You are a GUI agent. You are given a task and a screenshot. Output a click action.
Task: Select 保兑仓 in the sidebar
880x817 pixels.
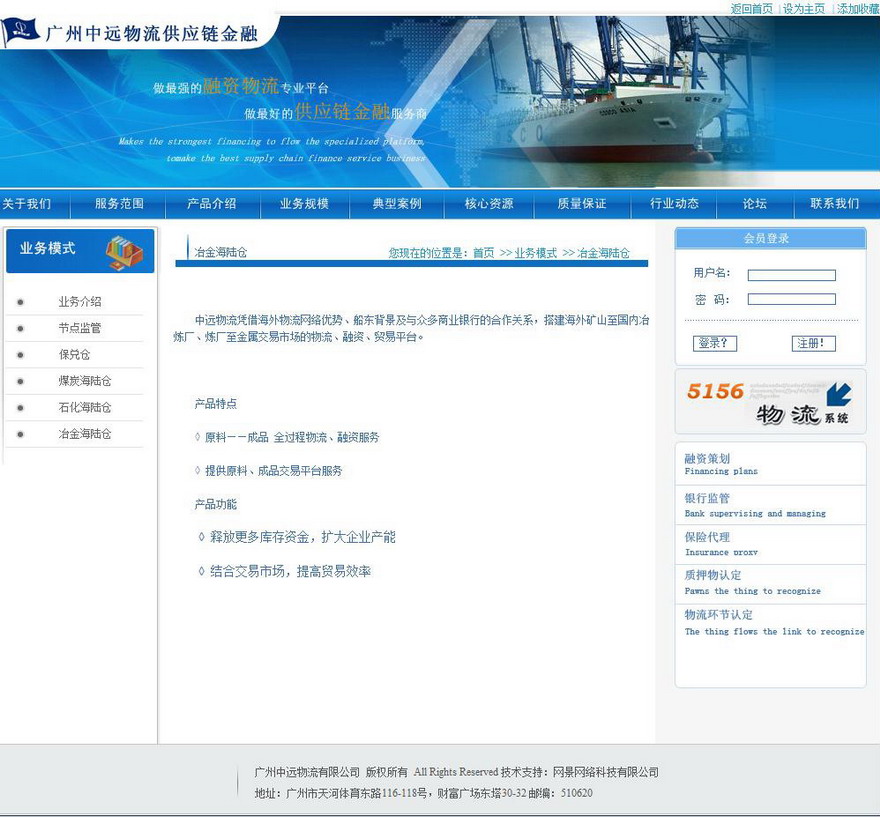pos(74,355)
